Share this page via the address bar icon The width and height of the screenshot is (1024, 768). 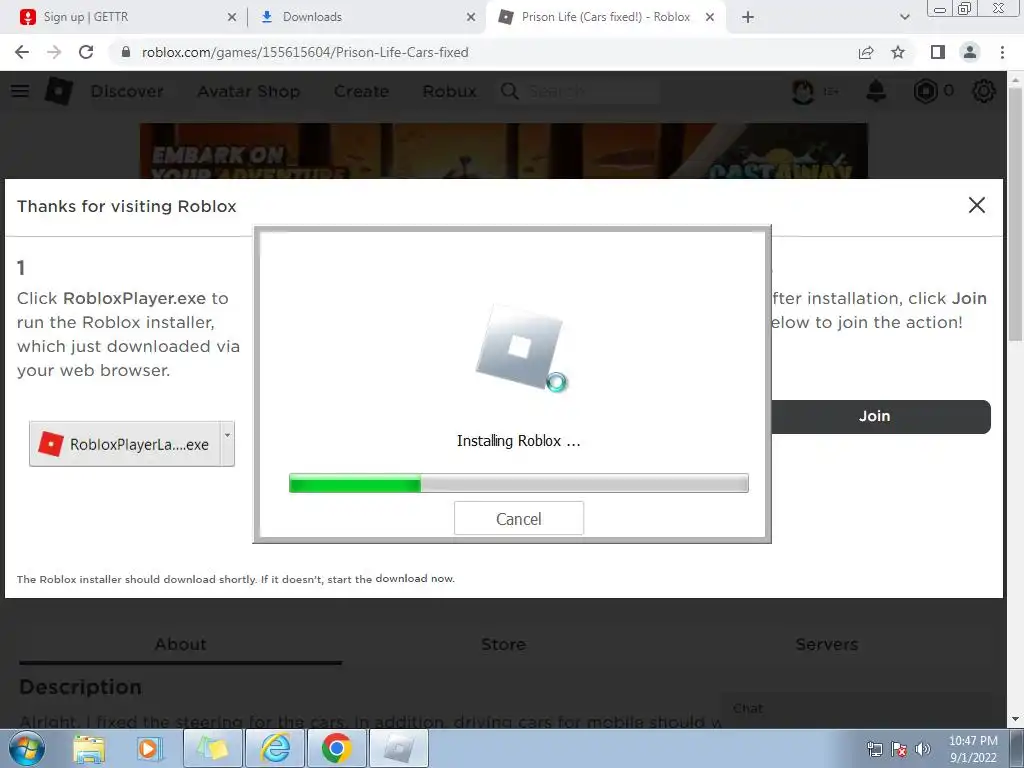(x=866, y=52)
